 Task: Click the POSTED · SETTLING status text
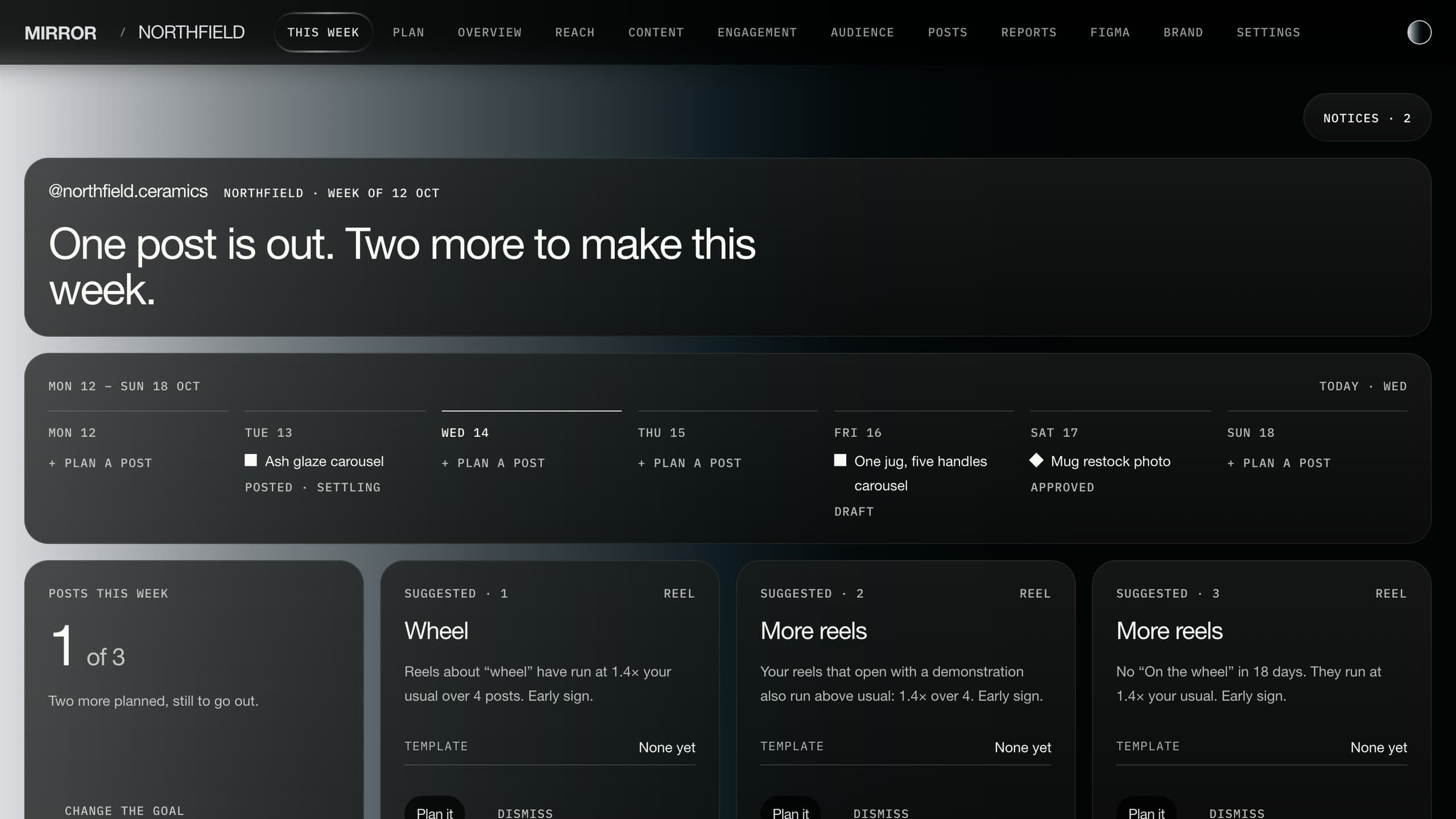[313, 487]
